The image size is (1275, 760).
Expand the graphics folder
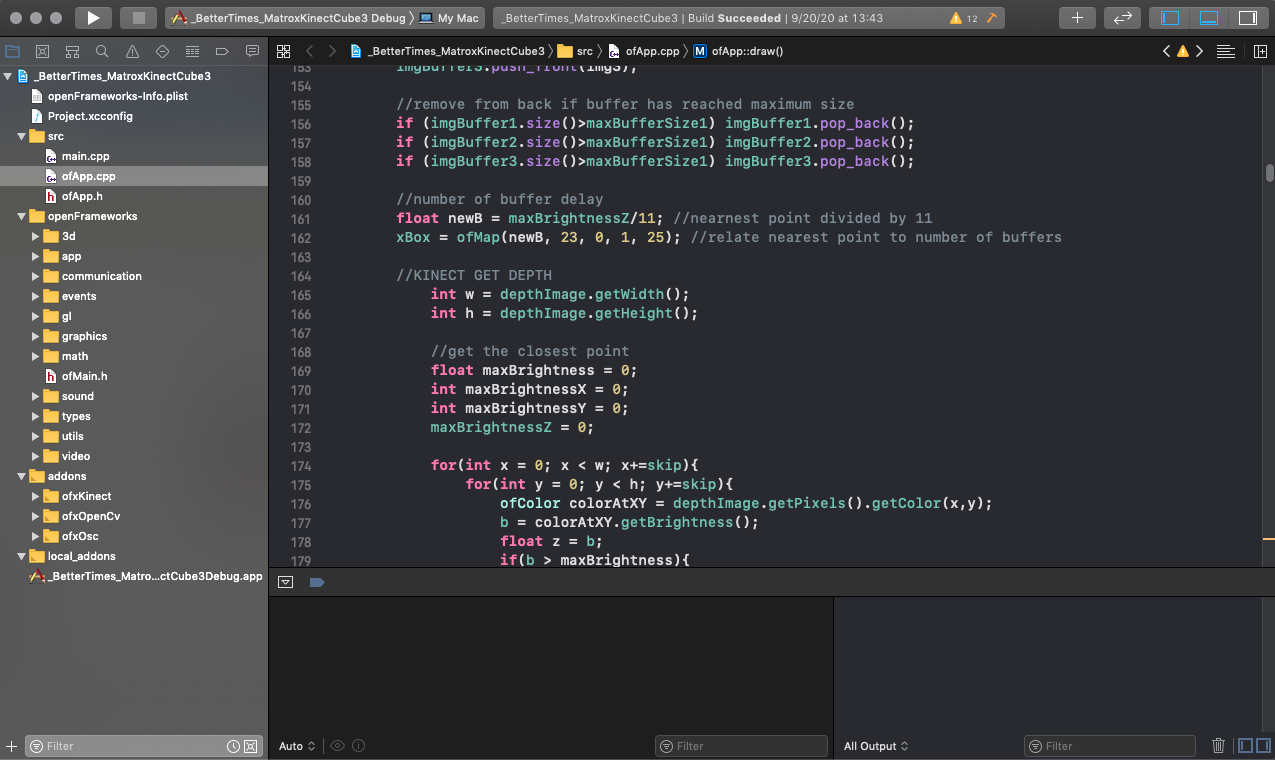(36, 336)
